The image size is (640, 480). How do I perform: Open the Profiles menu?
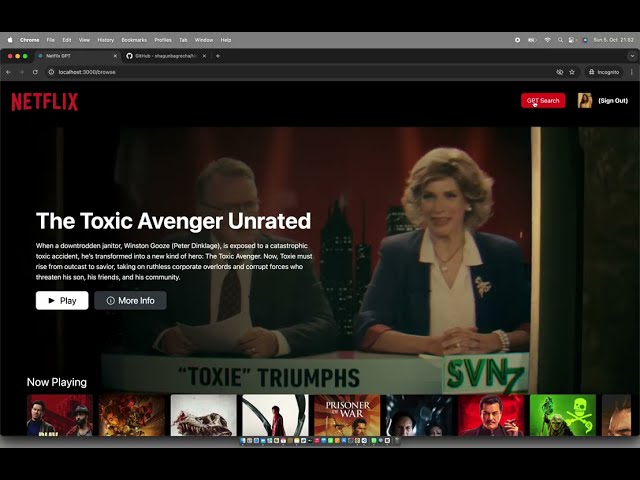tap(163, 40)
